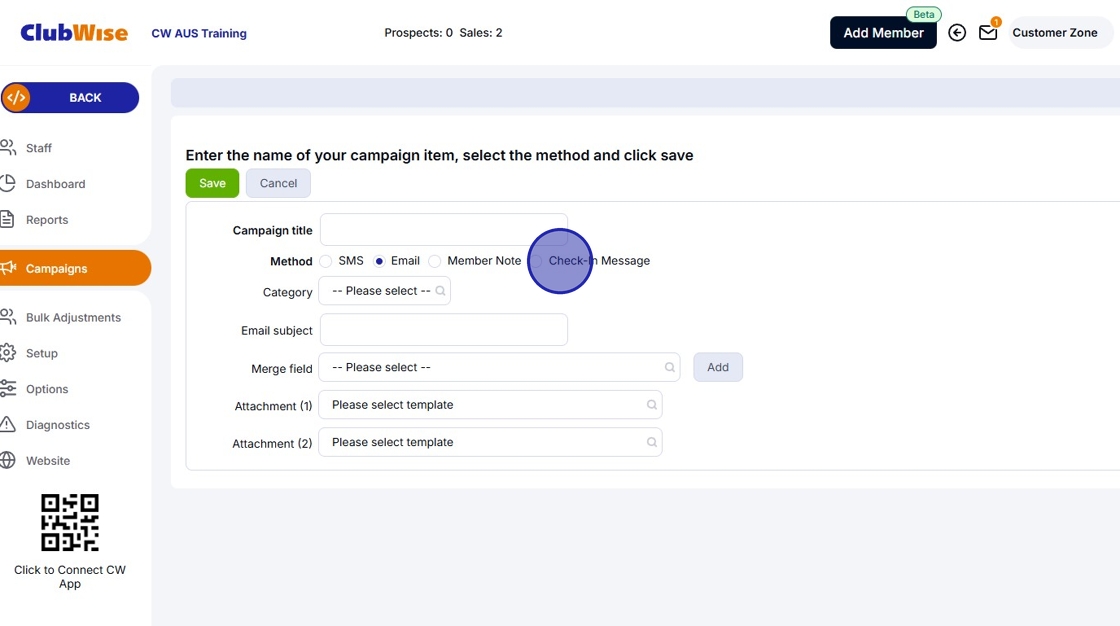Select the SMS method radio button
This screenshot has height=626, width=1120.
tap(326, 262)
